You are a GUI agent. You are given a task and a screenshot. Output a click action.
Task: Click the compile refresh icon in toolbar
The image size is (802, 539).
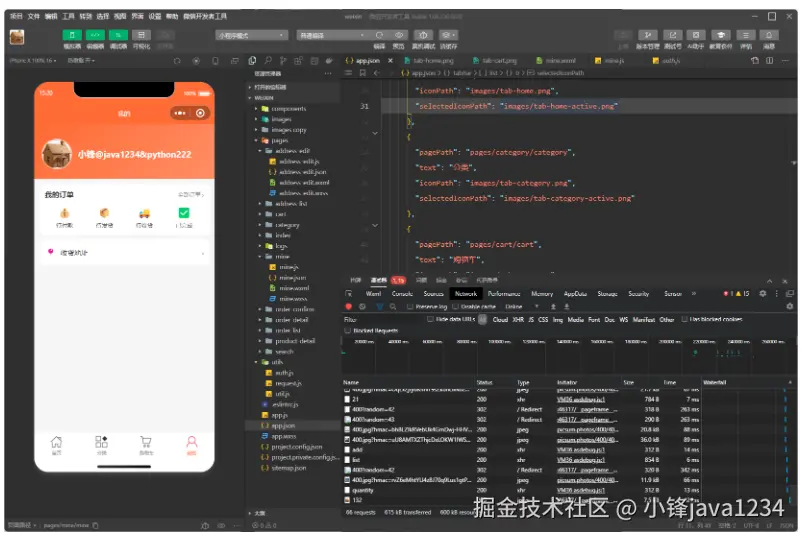coord(379,35)
